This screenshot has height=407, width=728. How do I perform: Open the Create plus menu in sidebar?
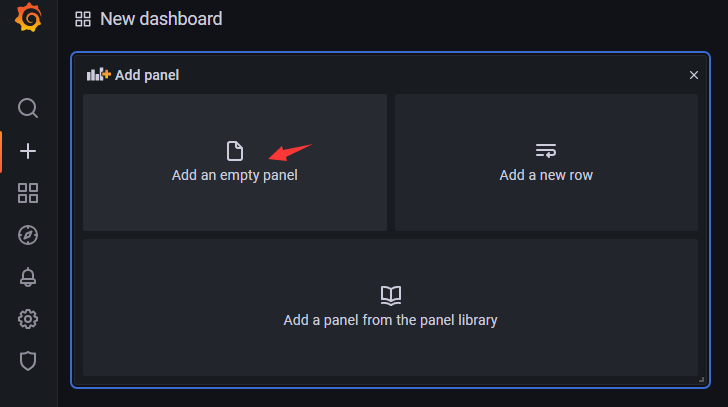[x=28, y=151]
